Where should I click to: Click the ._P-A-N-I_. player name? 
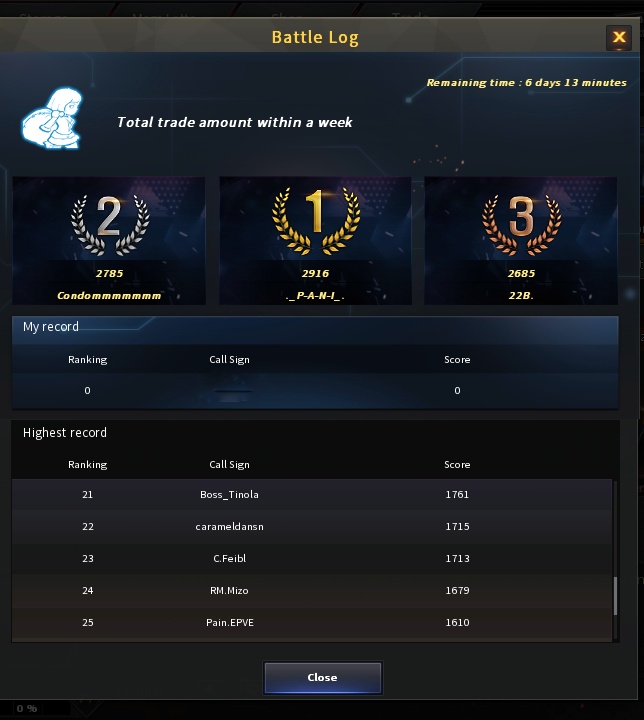[x=315, y=296]
